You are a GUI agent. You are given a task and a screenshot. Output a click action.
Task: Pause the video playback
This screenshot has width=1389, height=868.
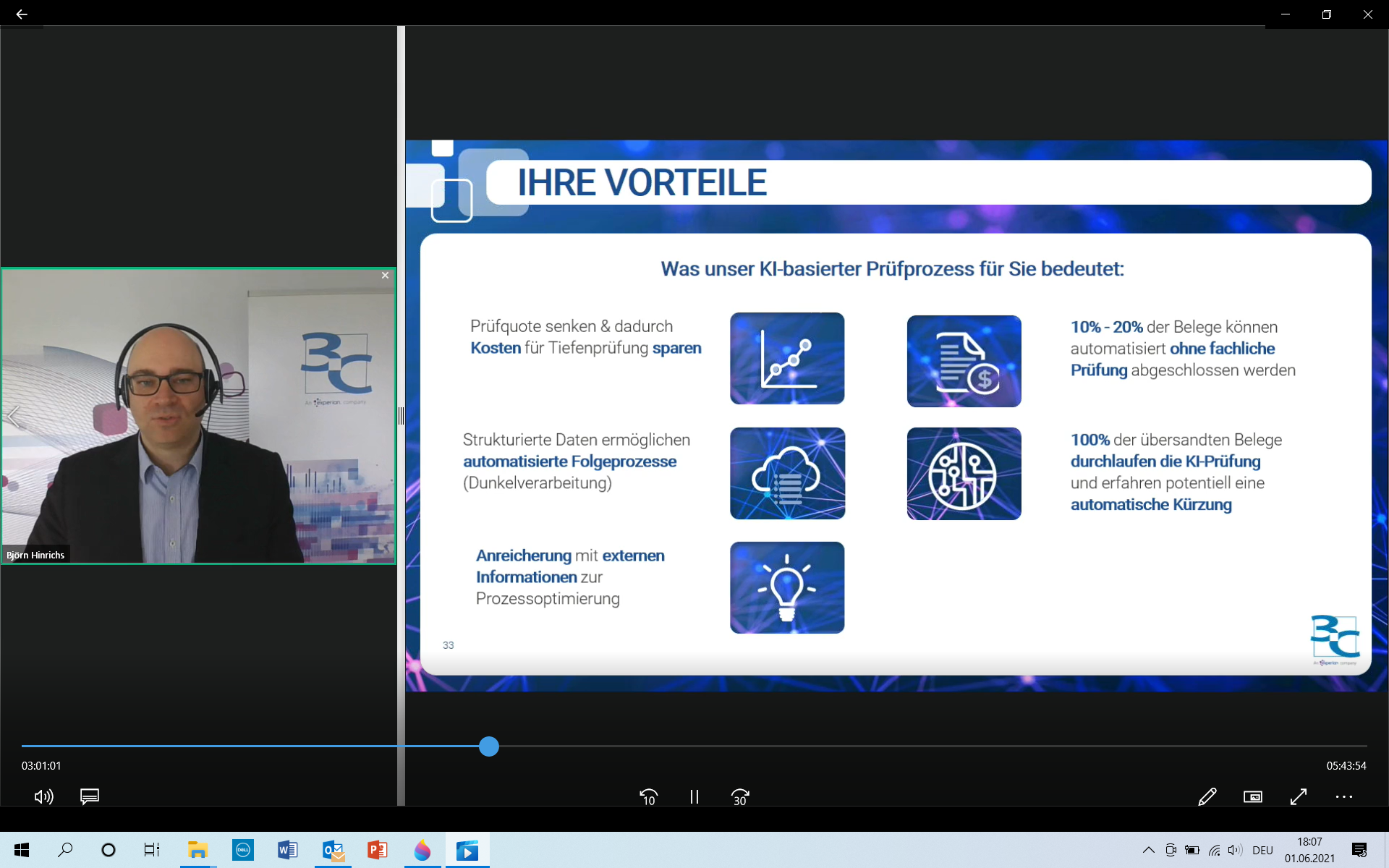tap(694, 796)
